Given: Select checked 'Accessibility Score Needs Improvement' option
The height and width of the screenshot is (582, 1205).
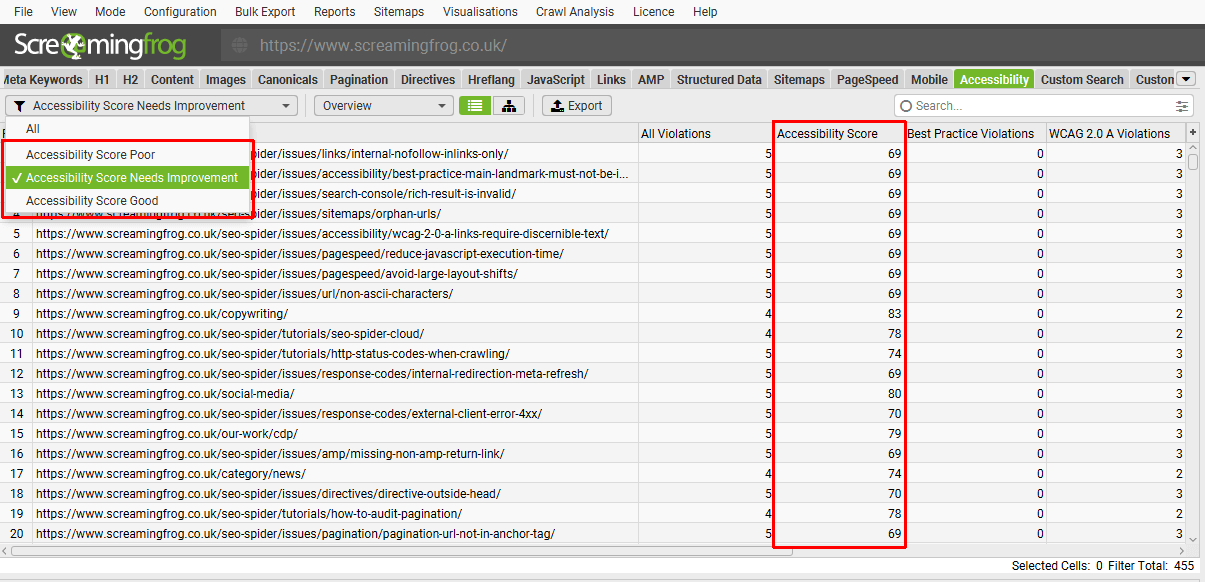Looking at the screenshot, I should 127,178.
